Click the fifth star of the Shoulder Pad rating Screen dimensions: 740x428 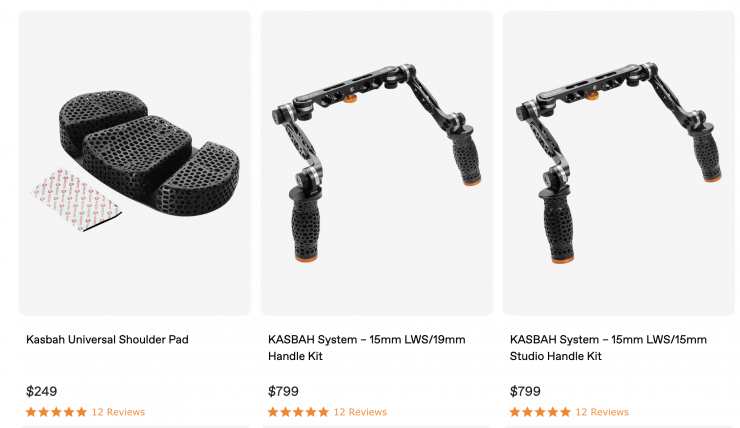[x=82, y=412]
